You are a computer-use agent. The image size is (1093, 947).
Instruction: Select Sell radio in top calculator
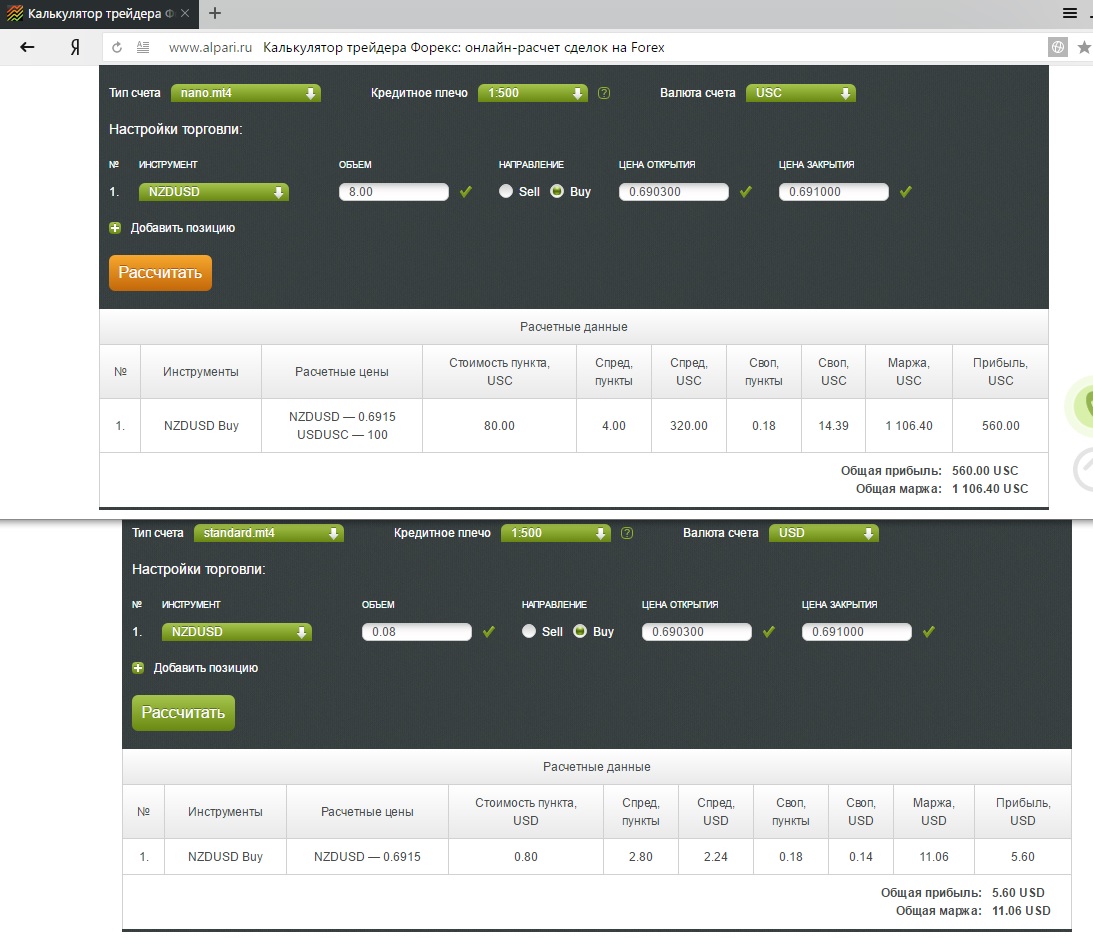click(x=506, y=191)
